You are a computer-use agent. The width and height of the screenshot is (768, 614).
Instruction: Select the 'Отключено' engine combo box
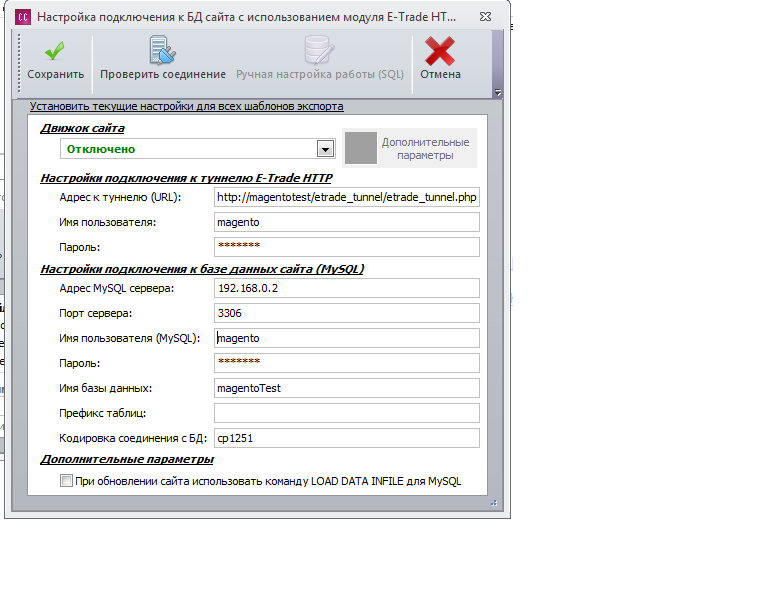[x=197, y=149]
